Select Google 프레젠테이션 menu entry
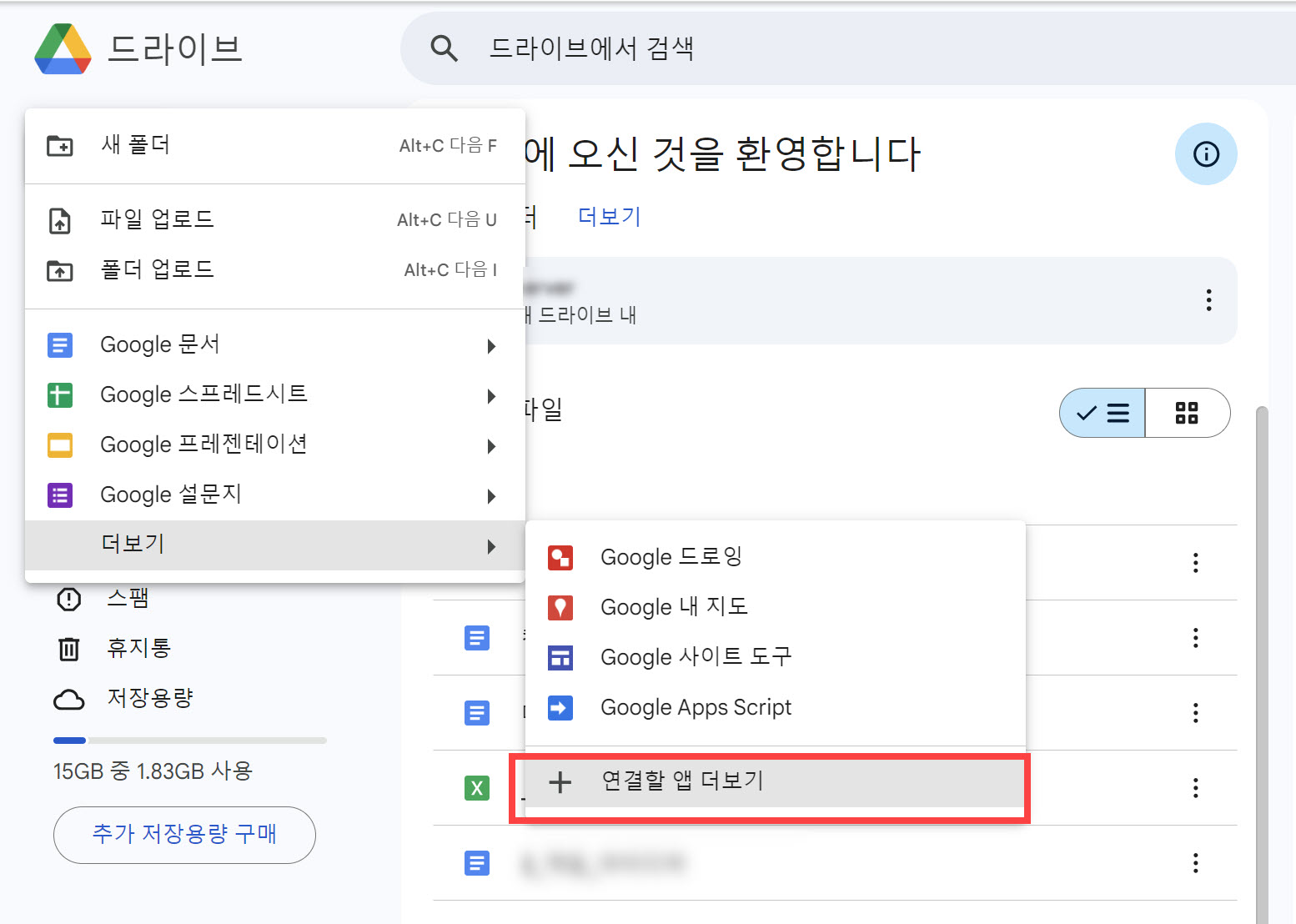1296x924 pixels. [x=275, y=444]
